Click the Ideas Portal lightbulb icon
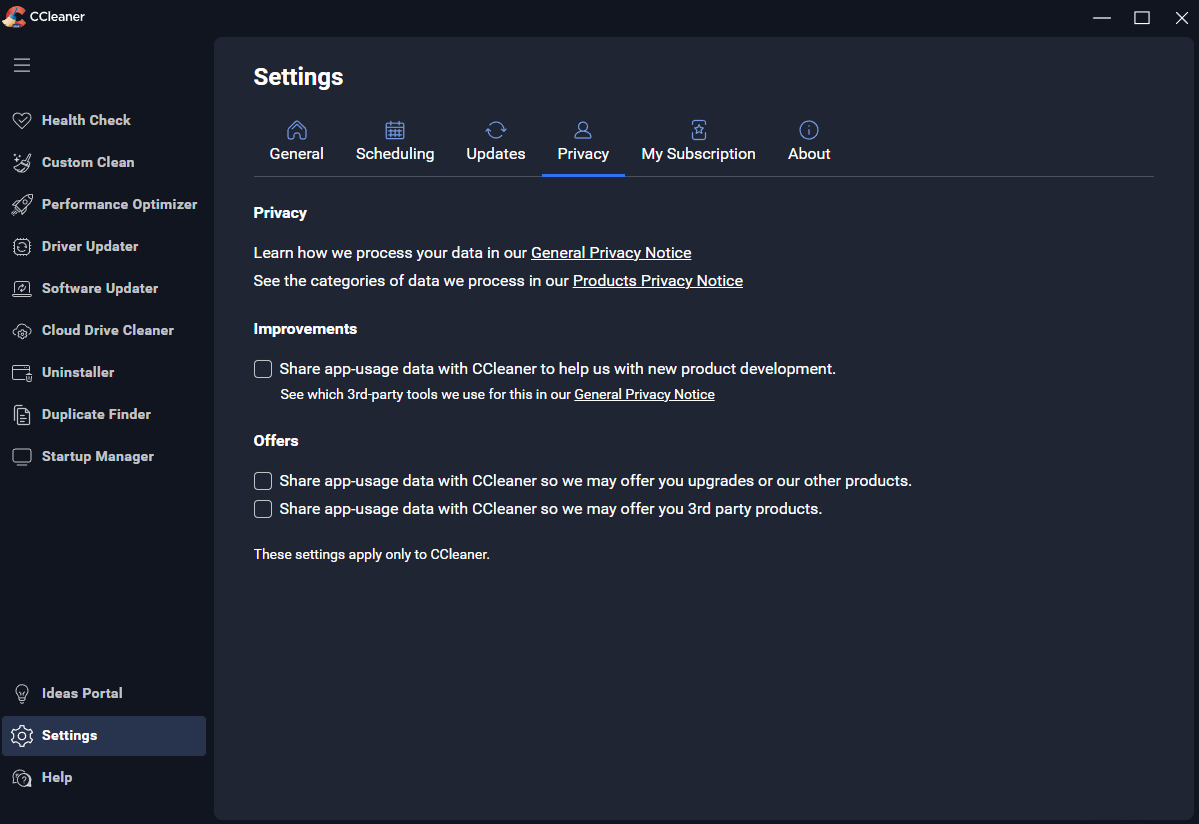 click(22, 693)
